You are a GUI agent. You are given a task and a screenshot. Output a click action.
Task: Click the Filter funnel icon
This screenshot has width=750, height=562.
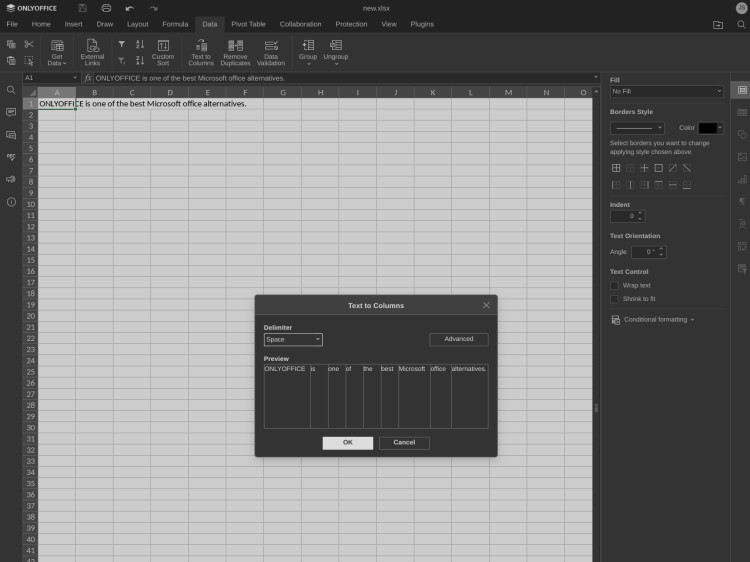121,44
